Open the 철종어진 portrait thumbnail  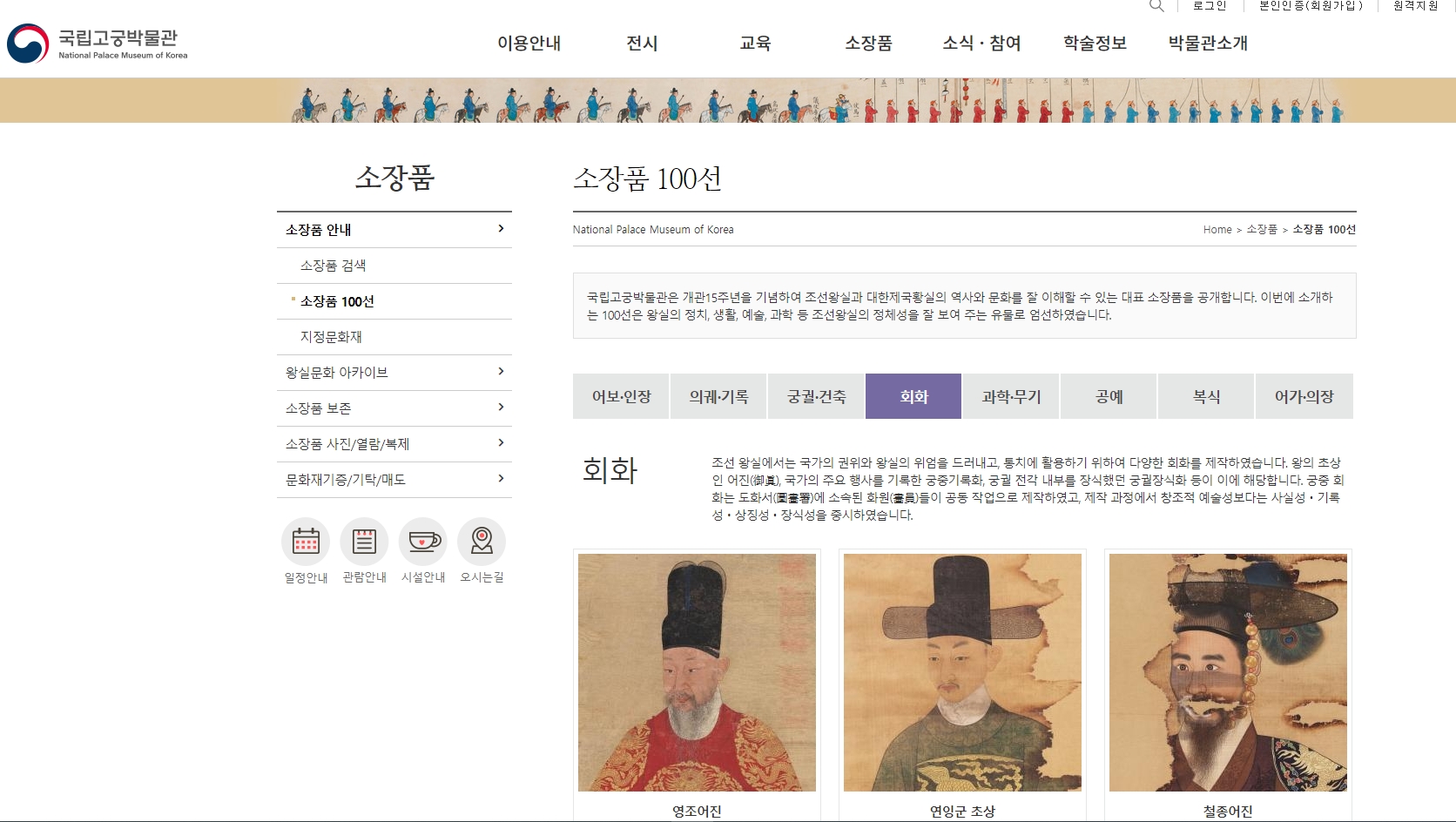coord(1228,672)
